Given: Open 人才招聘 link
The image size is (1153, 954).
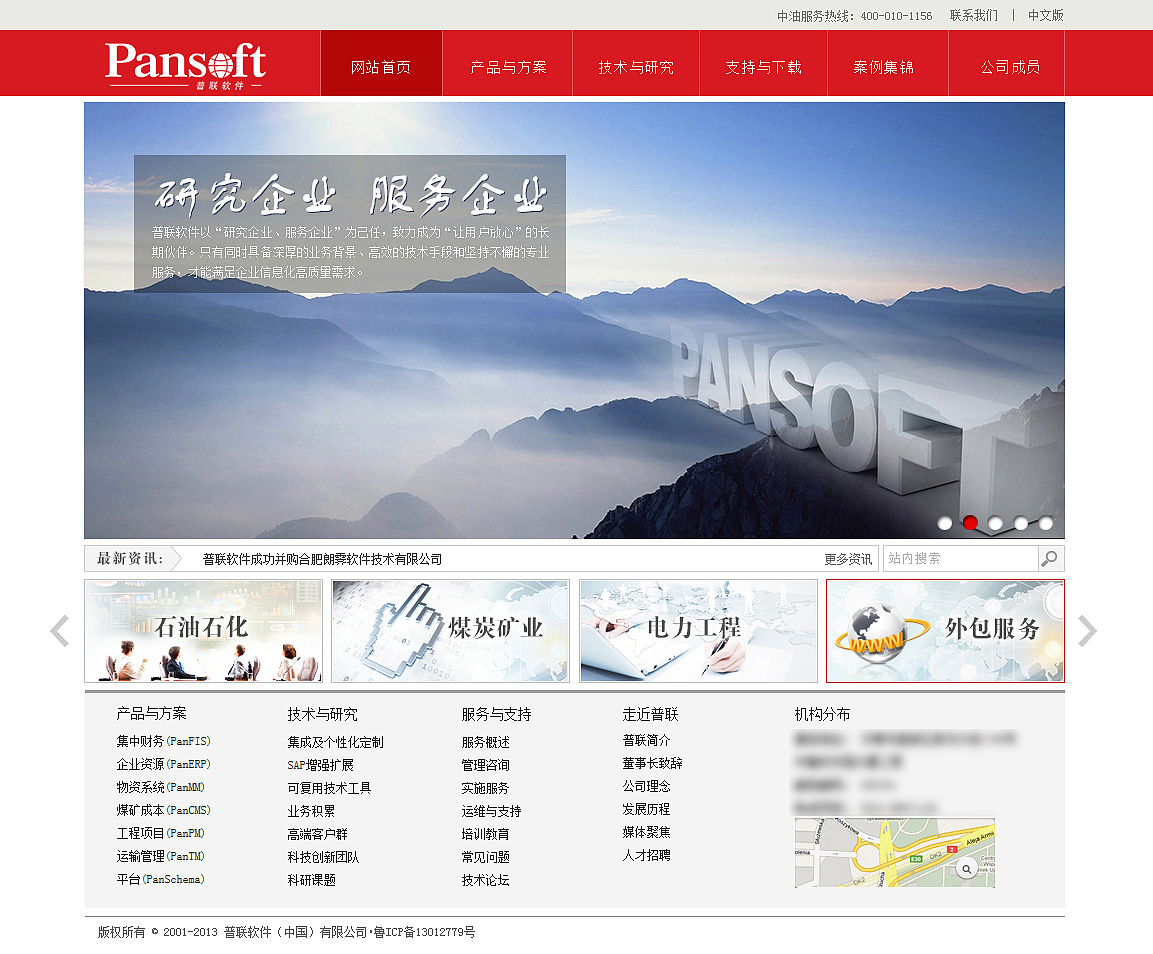Looking at the screenshot, I should coord(646,855).
